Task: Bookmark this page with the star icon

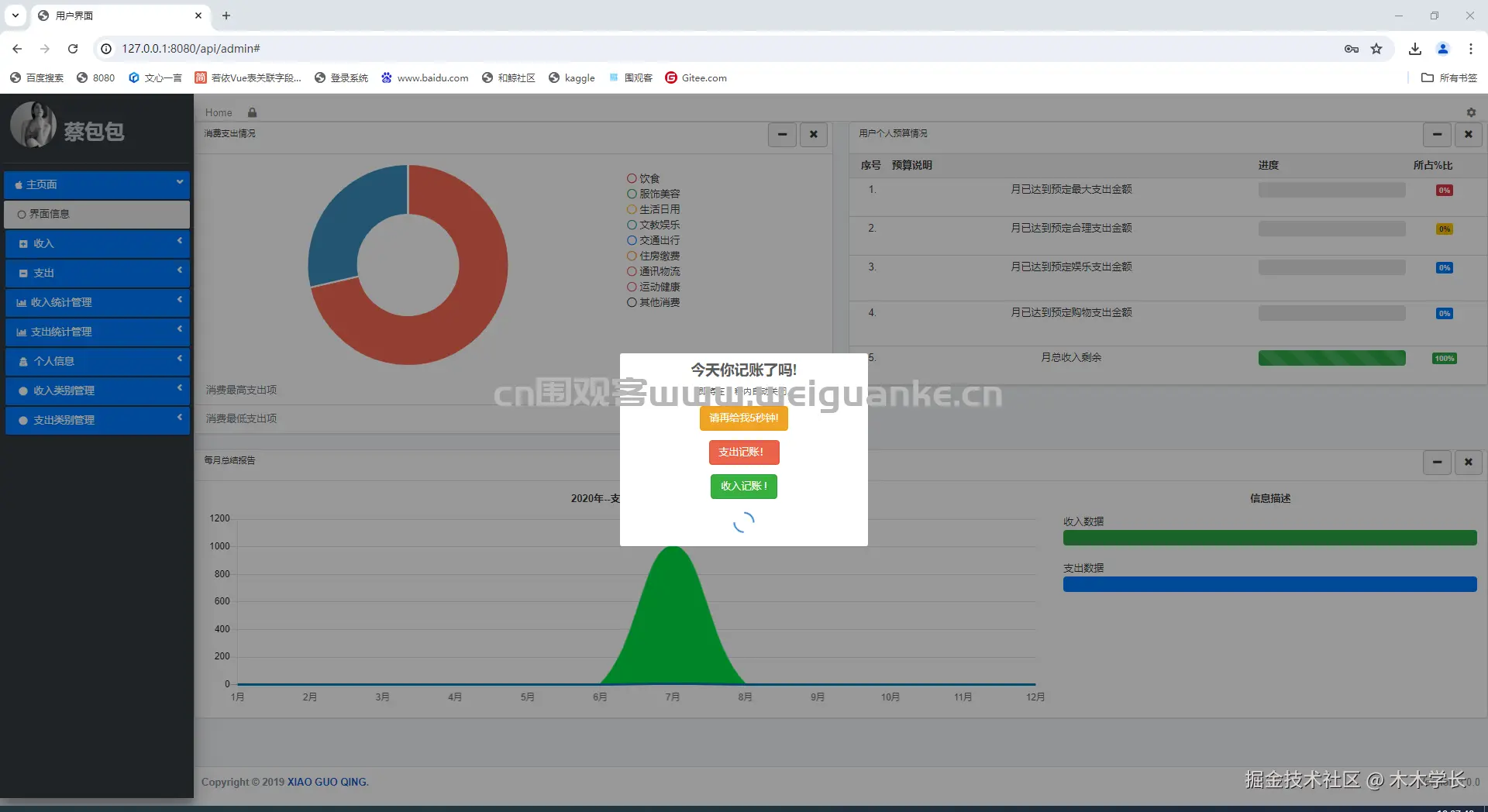Action: [1376, 49]
